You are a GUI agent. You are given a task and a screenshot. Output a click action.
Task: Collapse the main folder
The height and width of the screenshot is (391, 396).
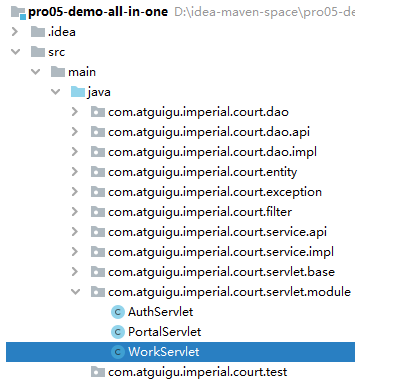pos(35,72)
